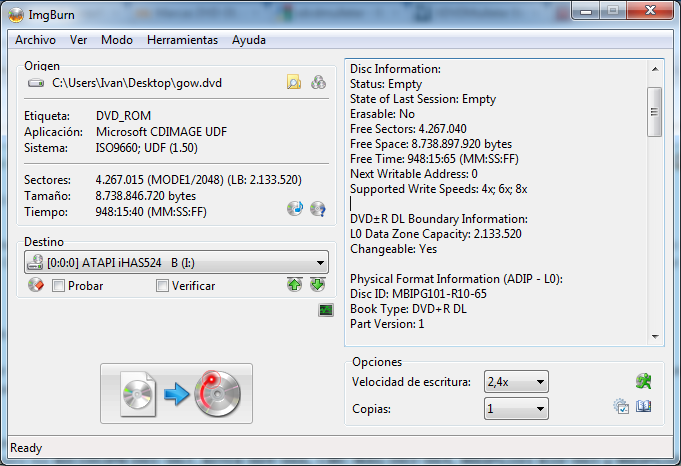Click the Aplicación value Microsoft CDIMAGE UDF

coord(162,132)
